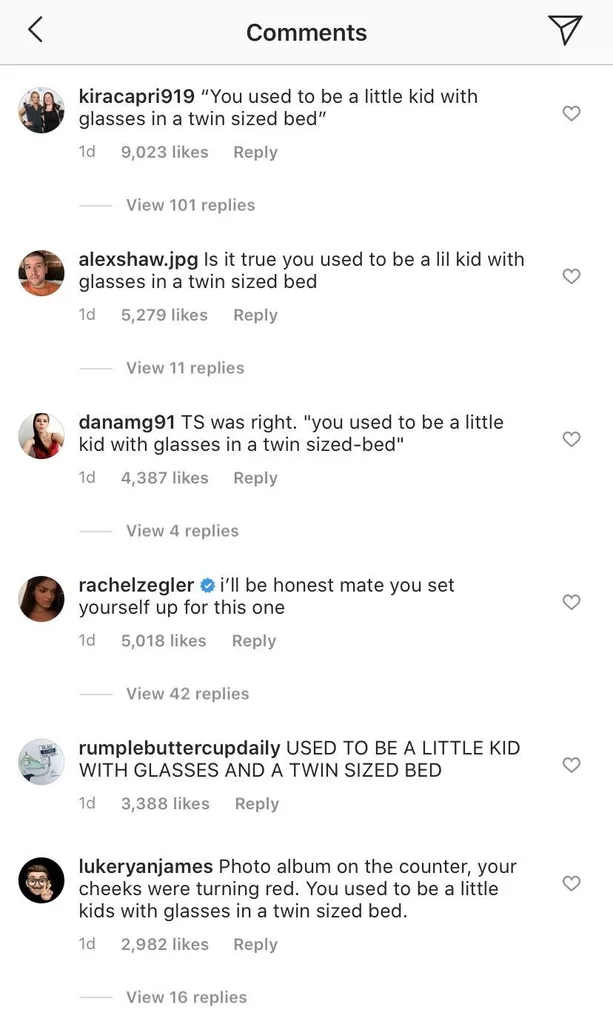Open danamg91's profile picture
Screen dimensions: 613x1024
pyautogui.click(x=40, y=435)
